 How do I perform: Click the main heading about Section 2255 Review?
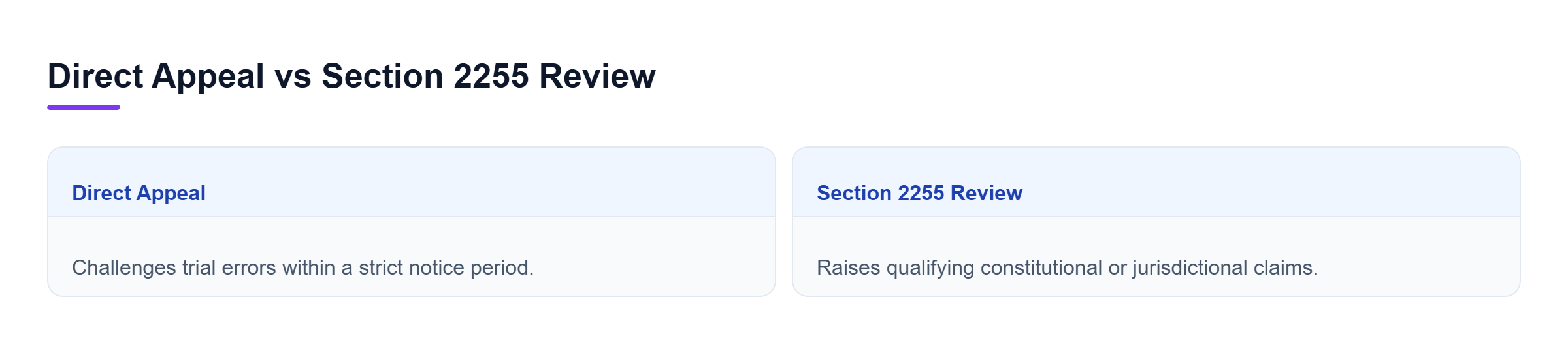point(351,77)
